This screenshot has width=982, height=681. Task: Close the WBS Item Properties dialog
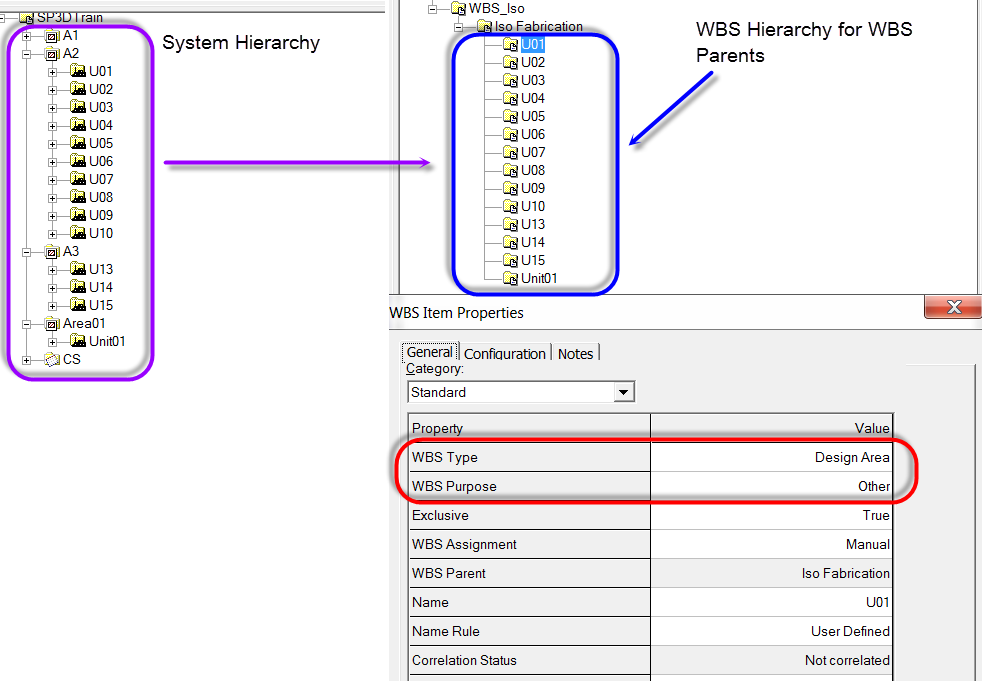[x=953, y=307]
